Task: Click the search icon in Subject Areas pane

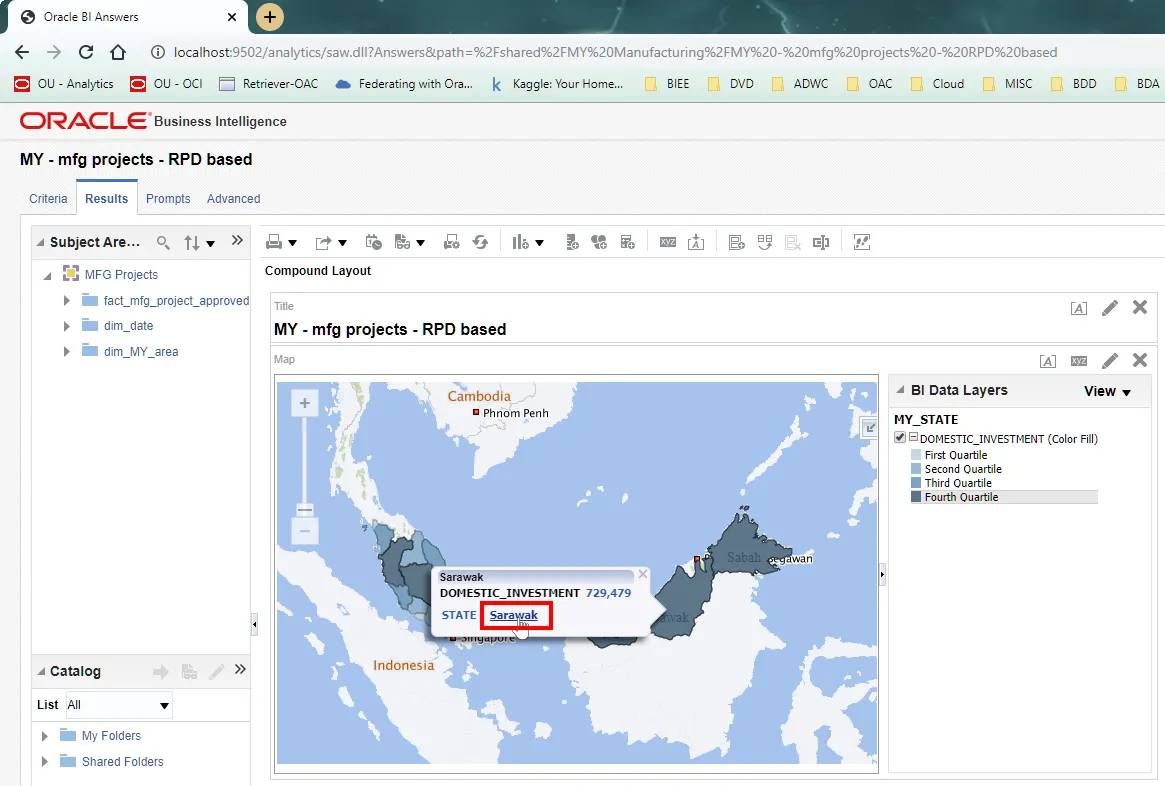Action: point(163,242)
